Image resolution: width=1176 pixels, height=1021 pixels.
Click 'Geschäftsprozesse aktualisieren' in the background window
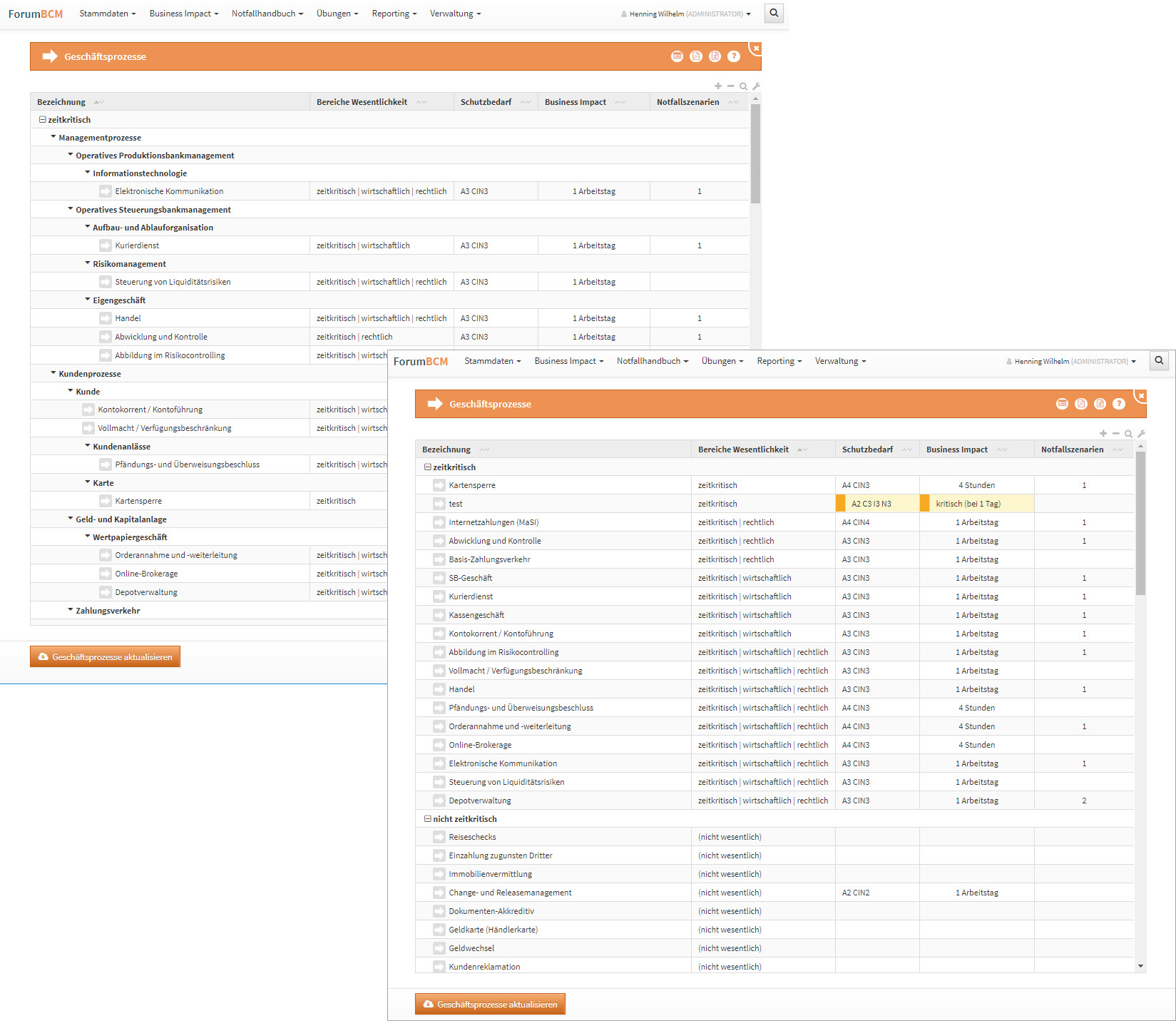[105, 656]
